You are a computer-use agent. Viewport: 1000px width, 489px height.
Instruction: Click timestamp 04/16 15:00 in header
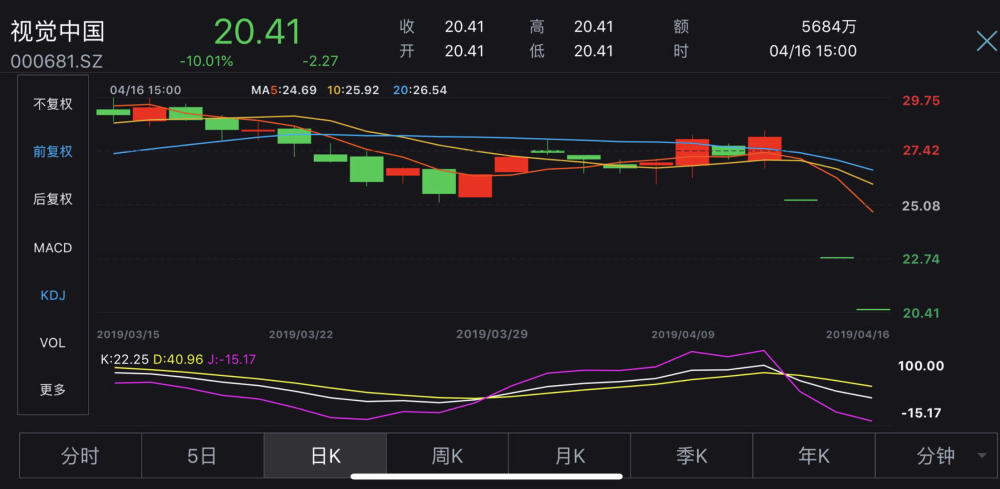tap(813, 51)
